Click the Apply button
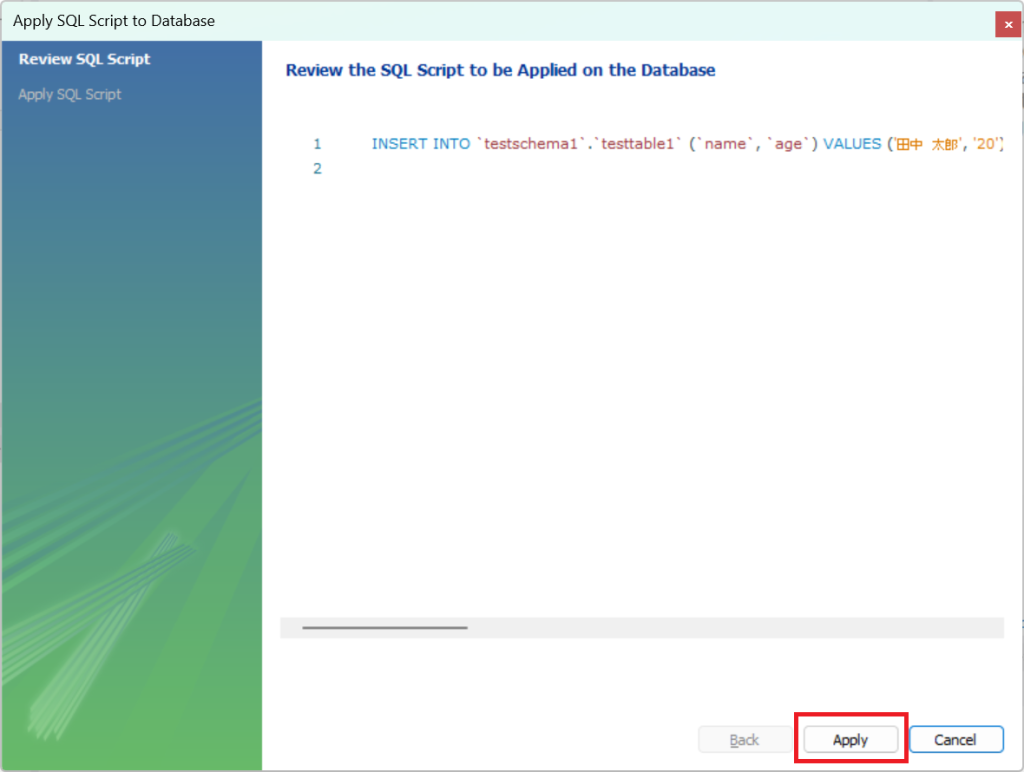 850,739
